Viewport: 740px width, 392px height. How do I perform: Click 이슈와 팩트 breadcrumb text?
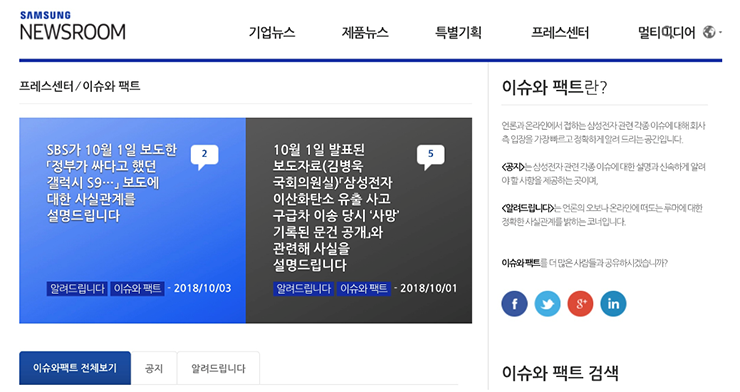tap(111, 86)
